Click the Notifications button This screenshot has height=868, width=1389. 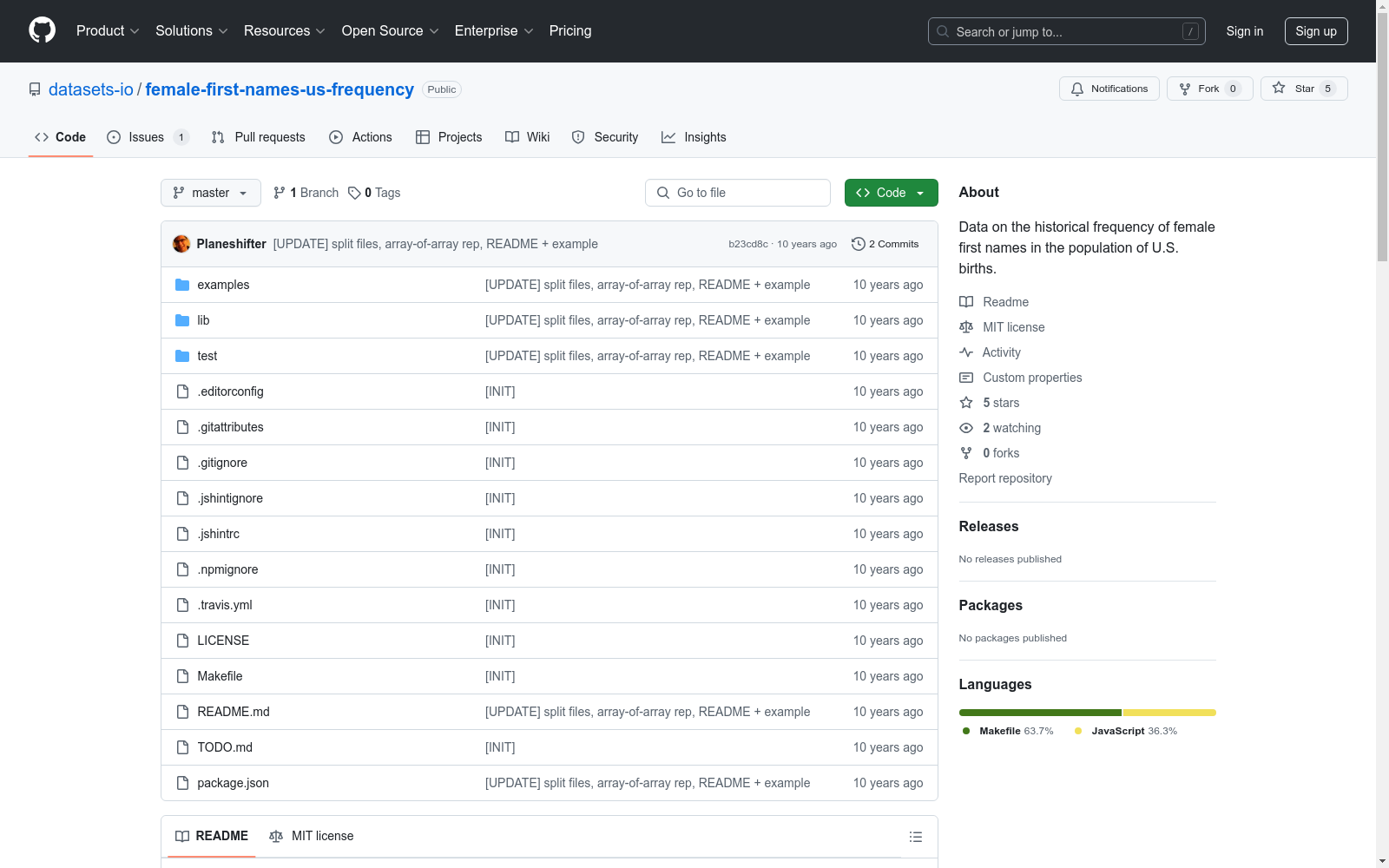tap(1109, 89)
